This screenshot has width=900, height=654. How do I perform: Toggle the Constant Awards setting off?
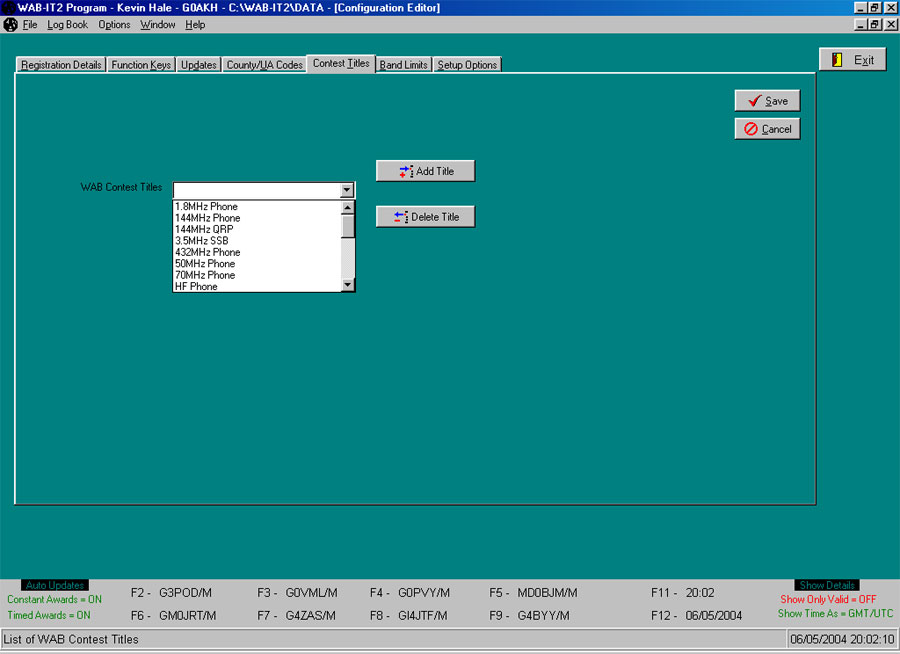(54, 599)
